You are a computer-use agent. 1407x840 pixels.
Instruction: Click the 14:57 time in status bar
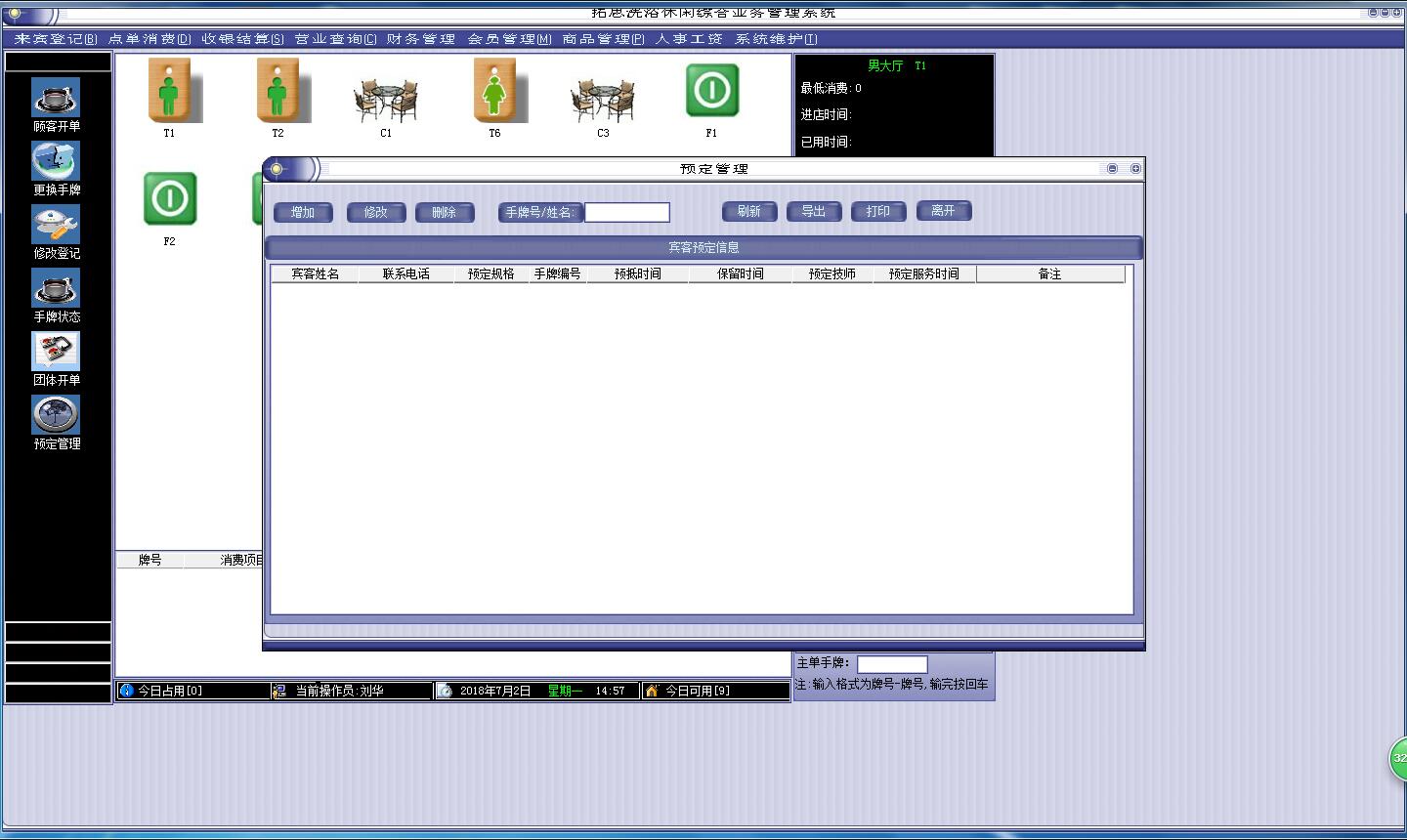click(x=610, y=691)
